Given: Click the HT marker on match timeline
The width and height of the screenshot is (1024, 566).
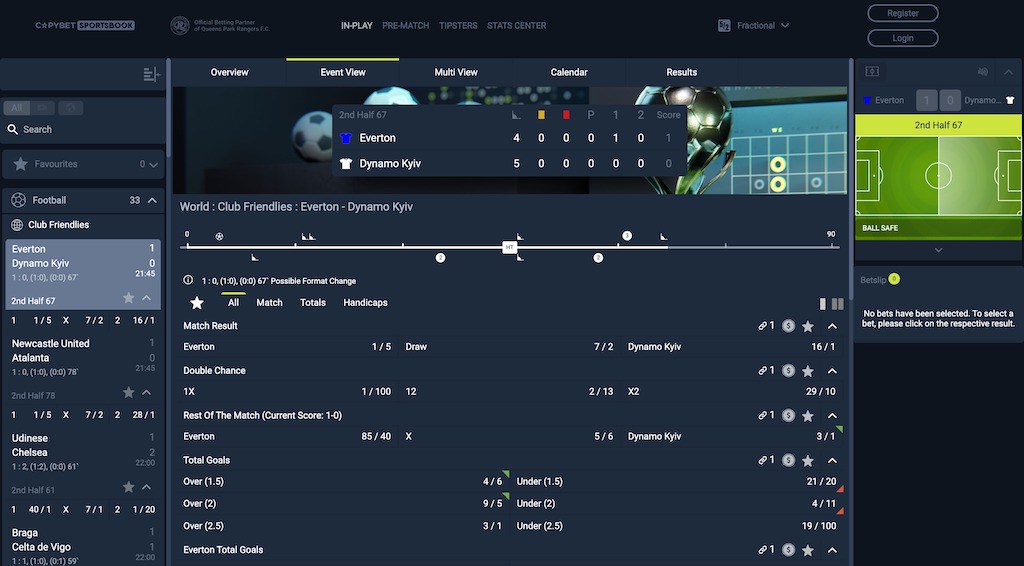Looking at the screenshot, I should [x=509, y=247].
